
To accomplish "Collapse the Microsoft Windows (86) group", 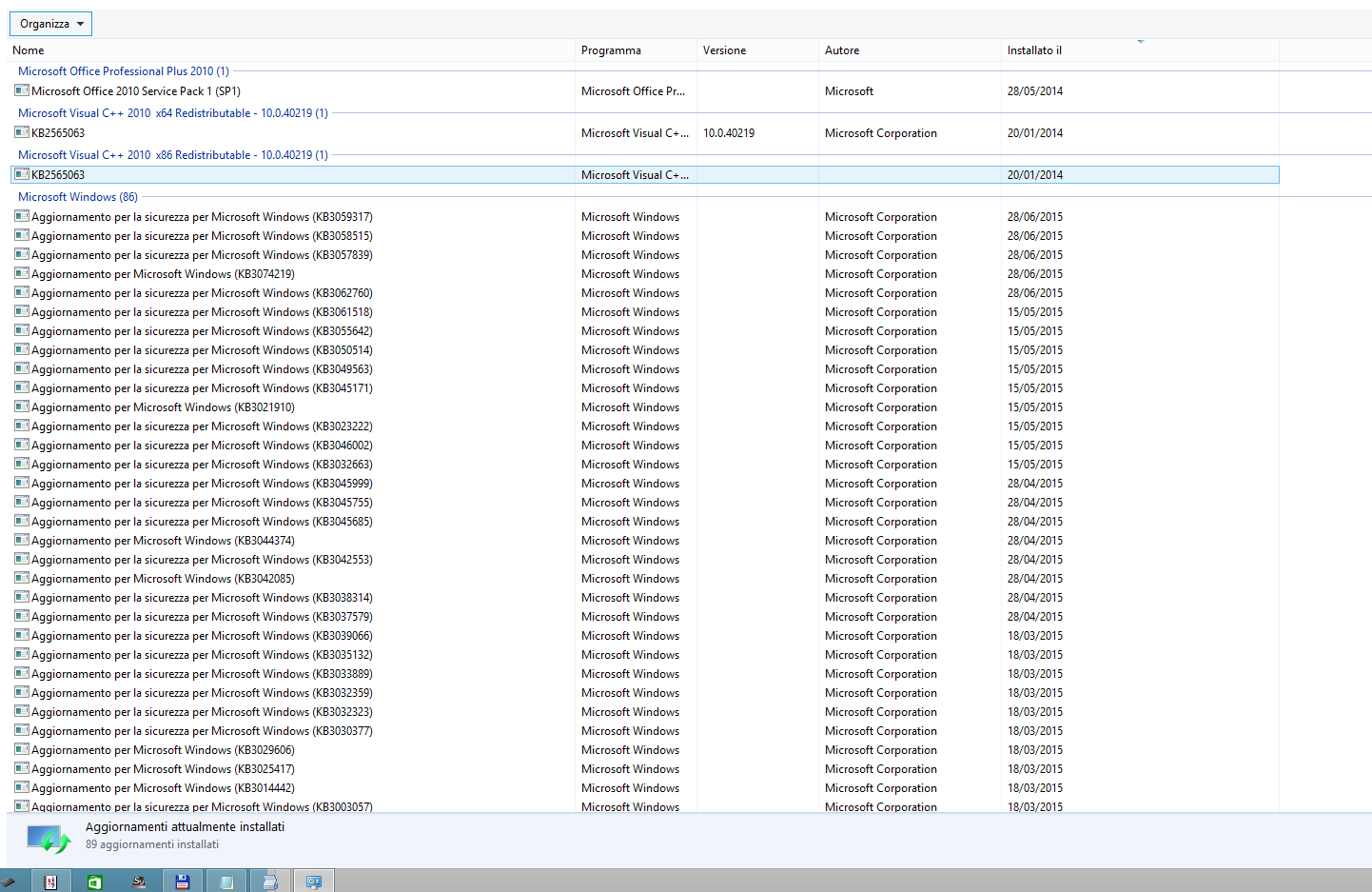I will tap(78, 197).
